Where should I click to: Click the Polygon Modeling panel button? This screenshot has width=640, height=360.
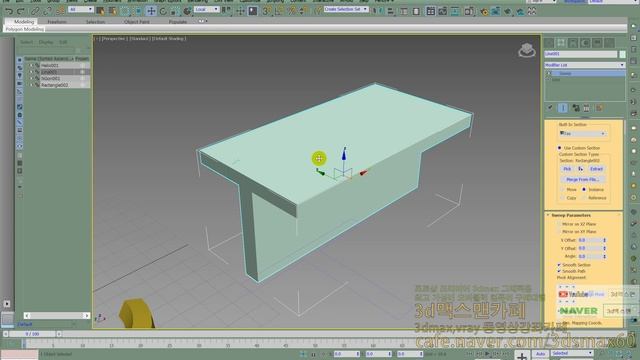(25, 29)
